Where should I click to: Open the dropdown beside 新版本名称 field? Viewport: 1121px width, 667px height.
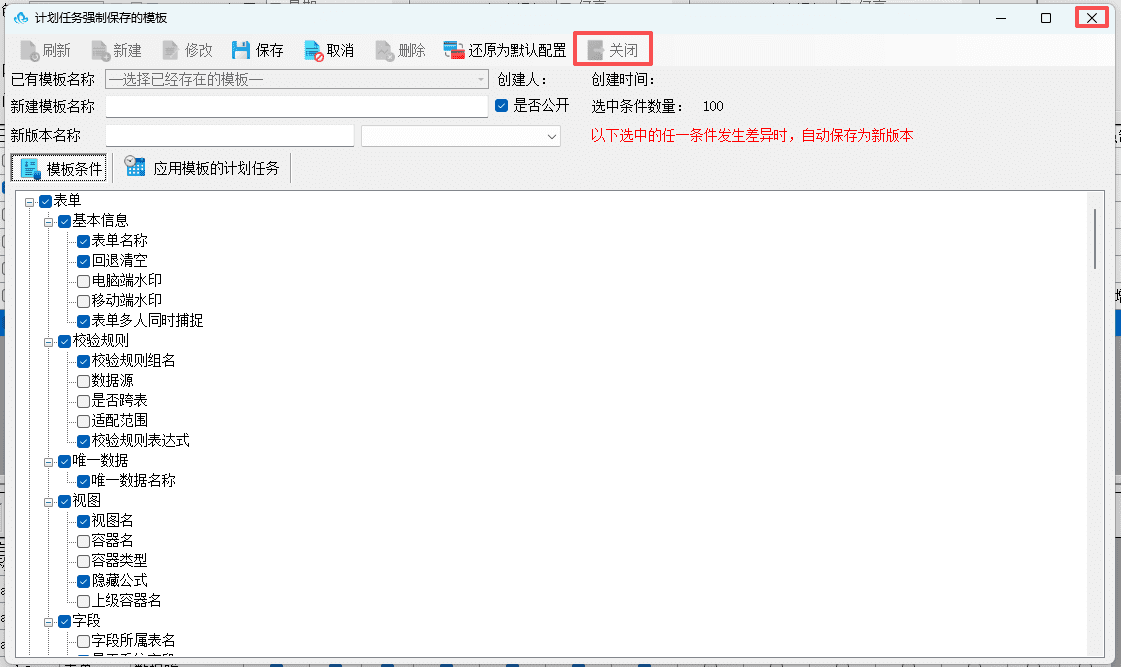[461, 136]
